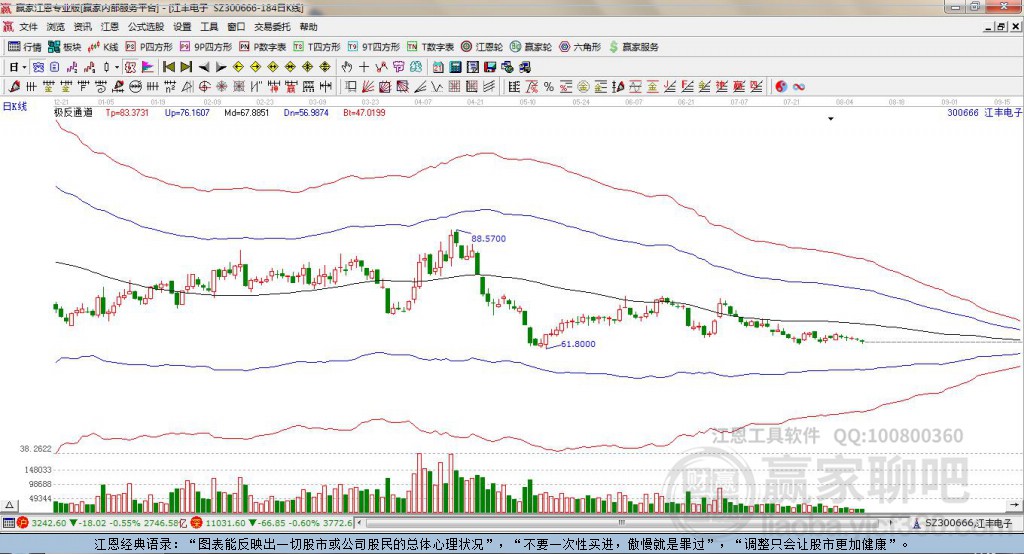
Task: Click the colored flag icon
Action: point(148,67)
